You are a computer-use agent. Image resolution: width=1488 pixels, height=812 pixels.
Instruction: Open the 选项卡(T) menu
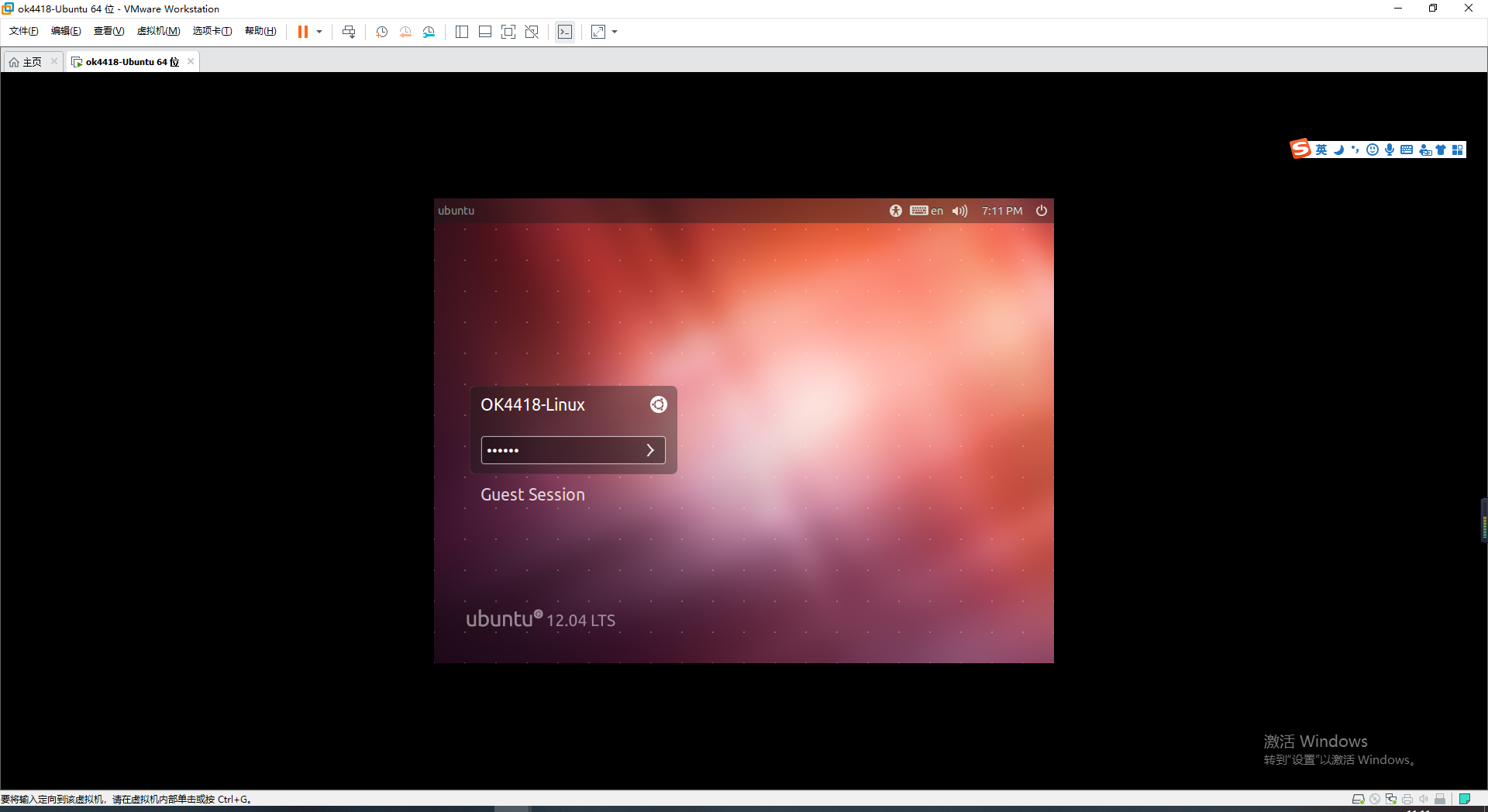pyautogui.click(x=212, y=31)
